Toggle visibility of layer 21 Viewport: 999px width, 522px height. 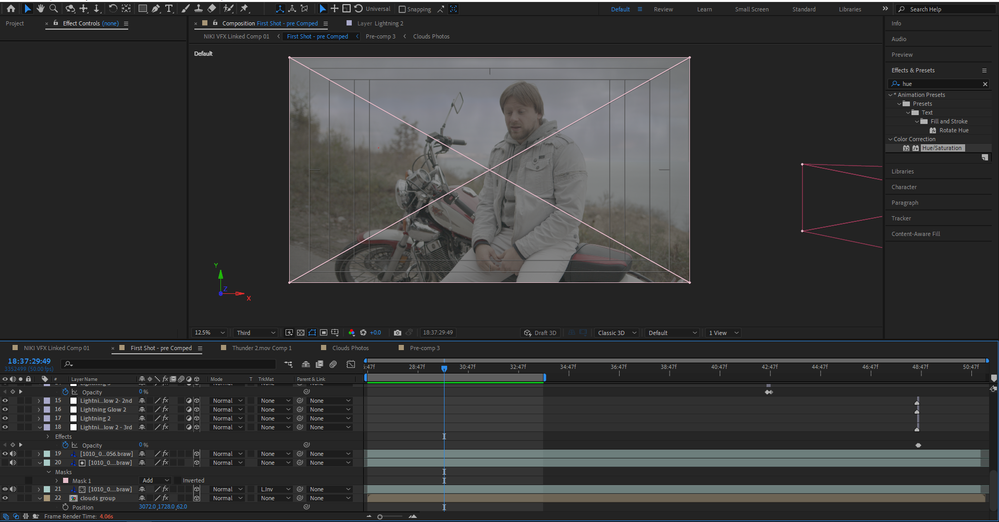5,489
